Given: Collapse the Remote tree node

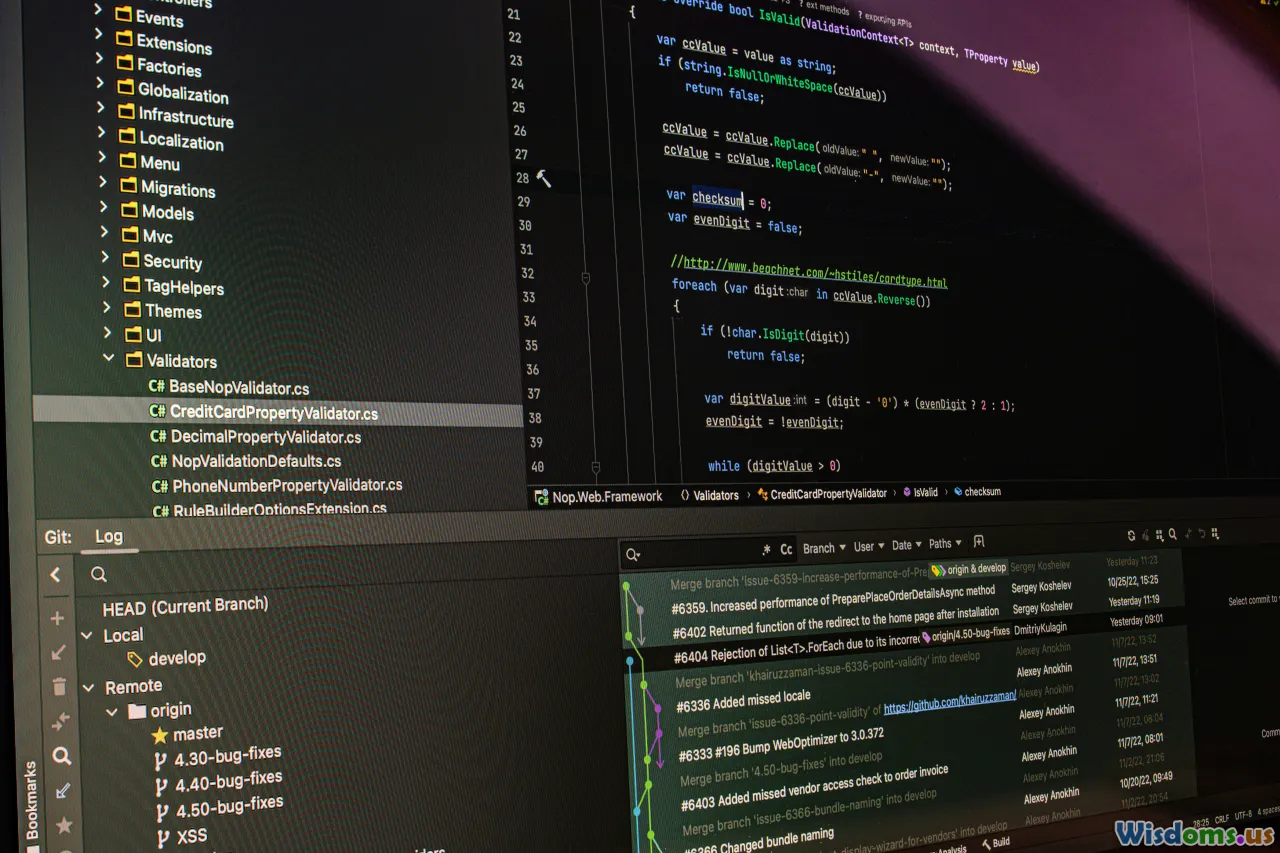Looking at the screenshot, I should point(87,686).
